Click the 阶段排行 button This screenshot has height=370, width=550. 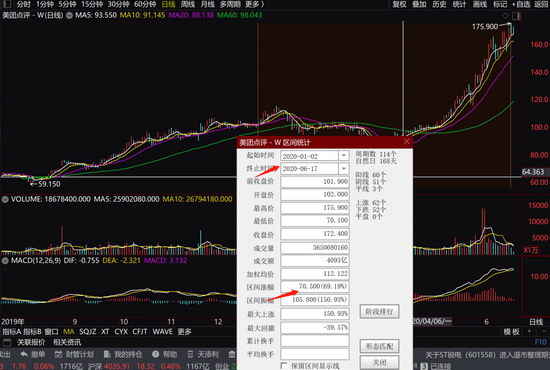[379, 311]
